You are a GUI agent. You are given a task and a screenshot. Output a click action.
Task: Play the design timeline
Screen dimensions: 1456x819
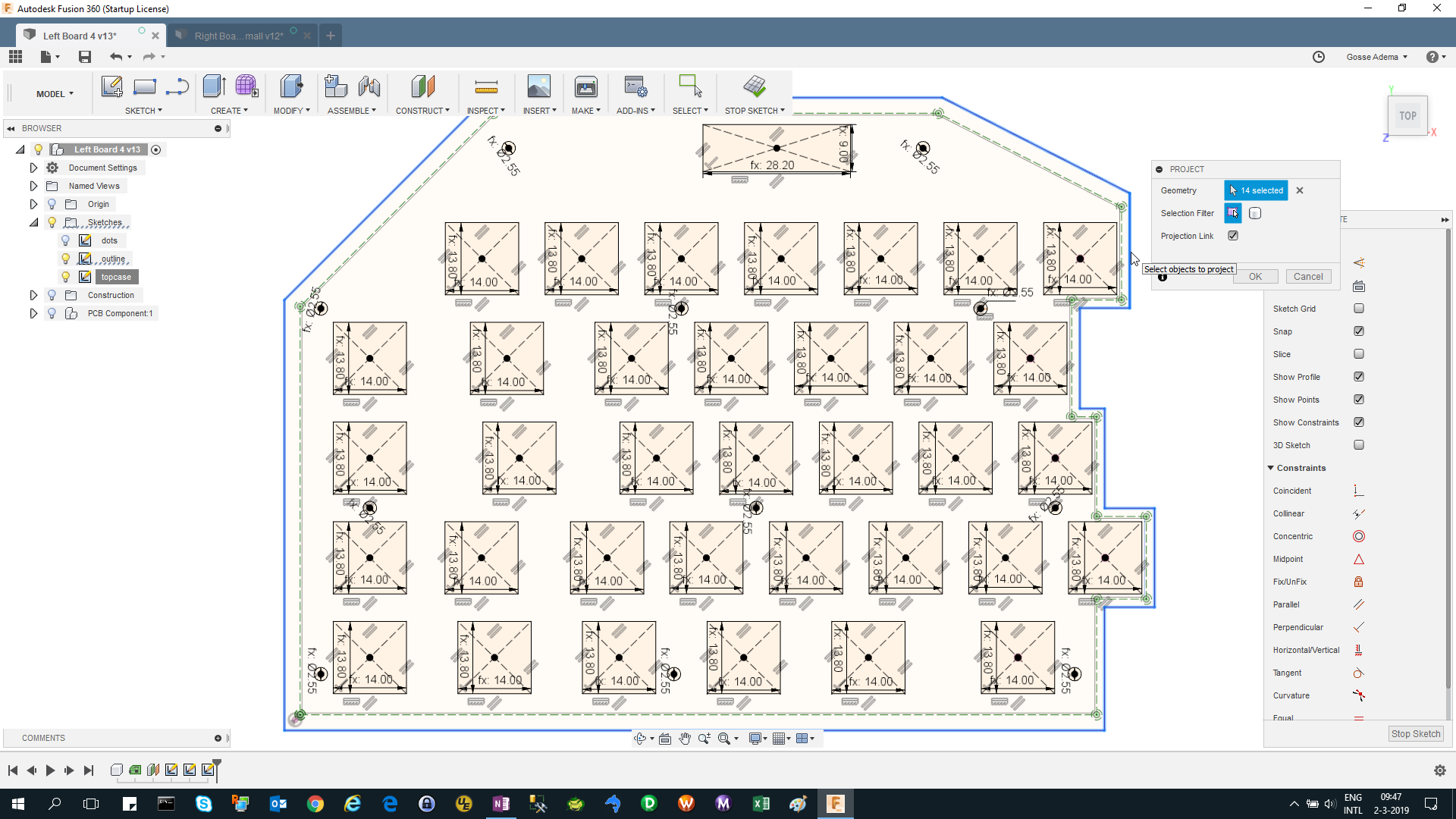pos(50,770)
